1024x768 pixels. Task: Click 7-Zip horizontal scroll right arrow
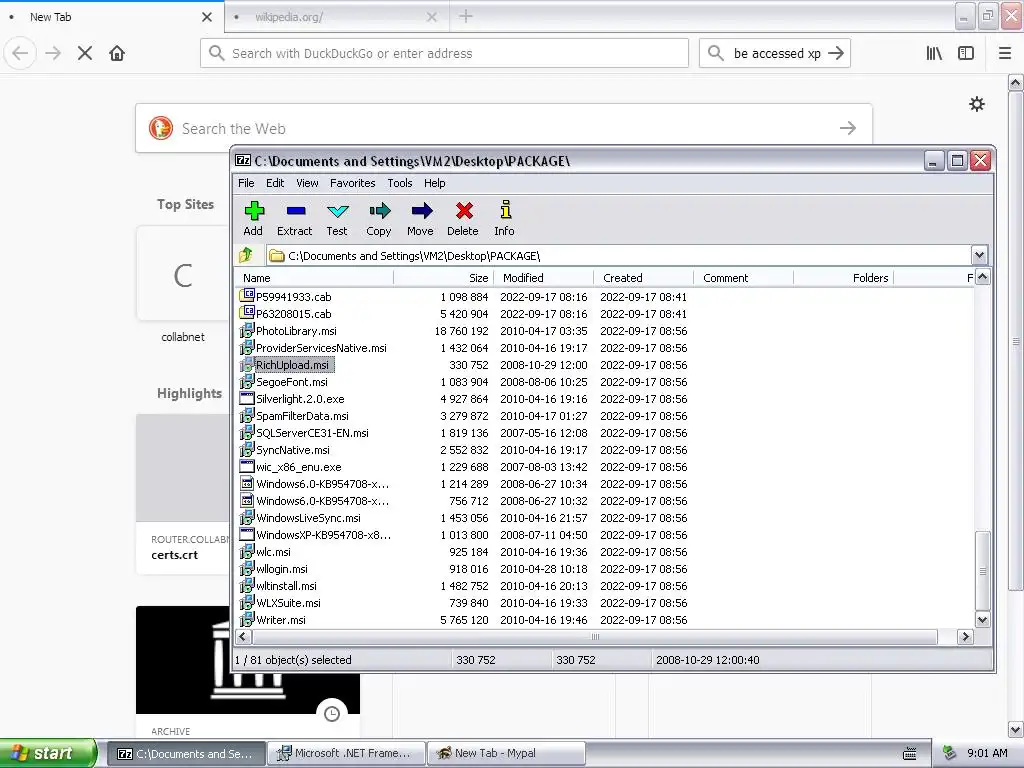click(965, 636)
